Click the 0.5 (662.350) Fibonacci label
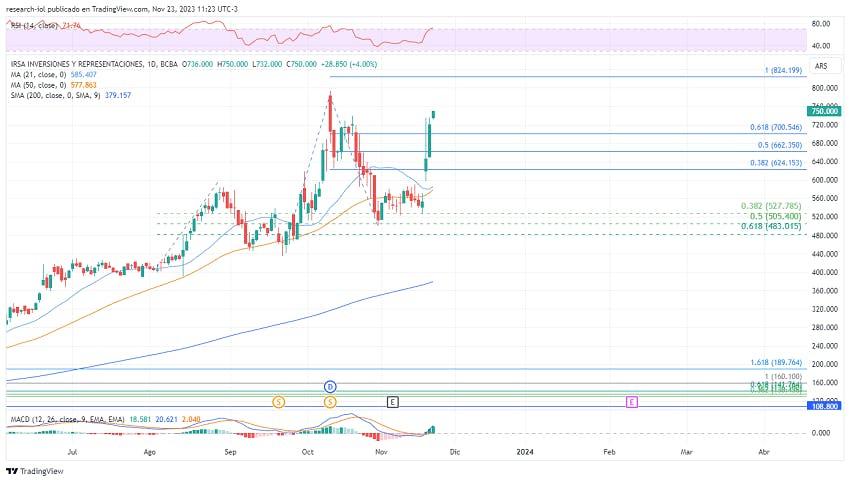The height and width of the screenshot is (482, 850). click(x=780, y=145)
